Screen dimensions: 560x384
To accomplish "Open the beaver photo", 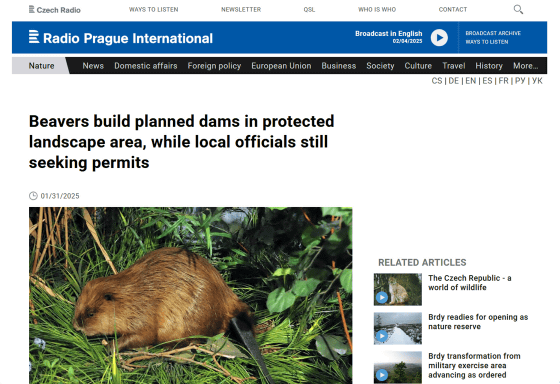I will click(x=190, y=295).
